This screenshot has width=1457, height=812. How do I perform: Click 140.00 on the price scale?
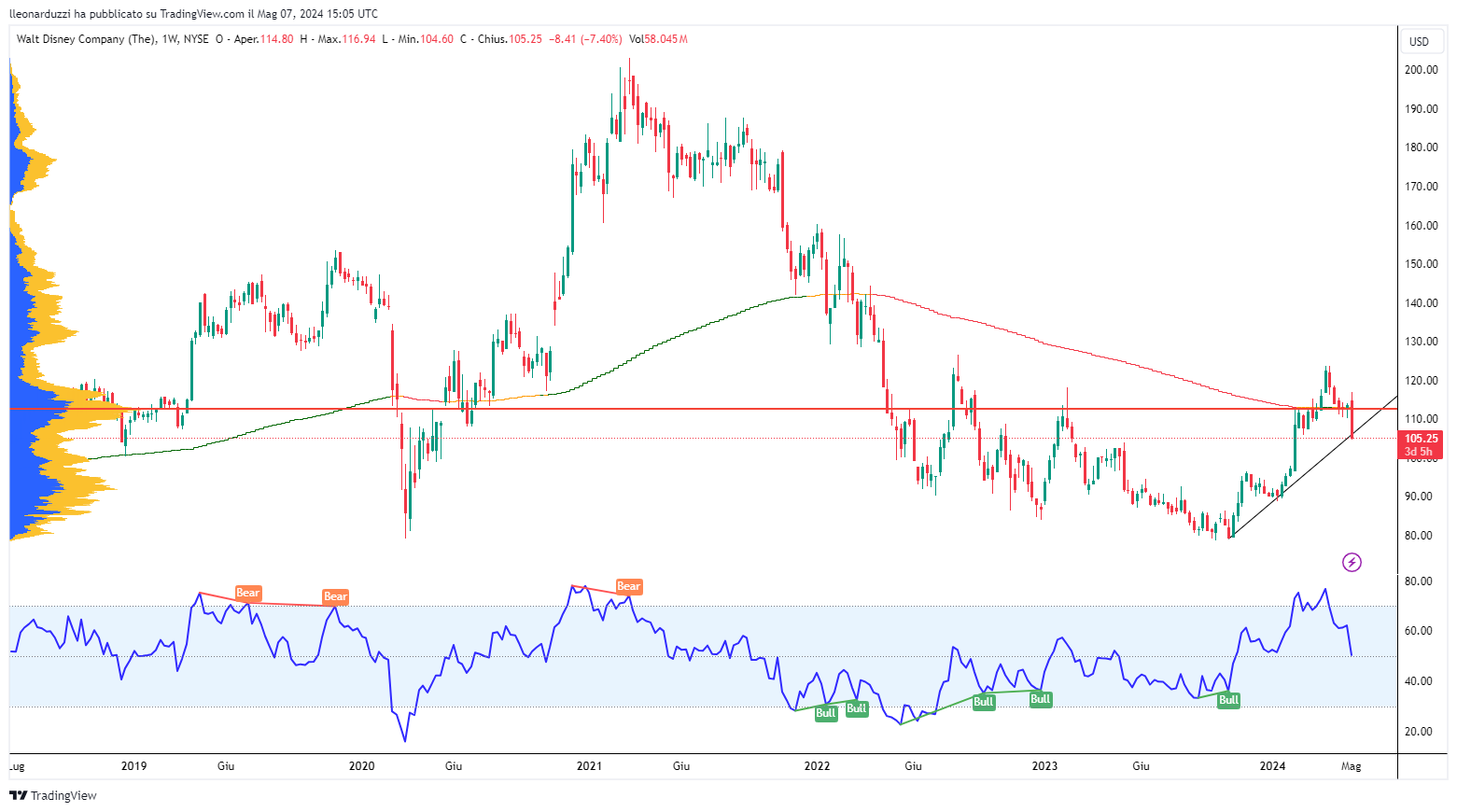pos(1421,303)
